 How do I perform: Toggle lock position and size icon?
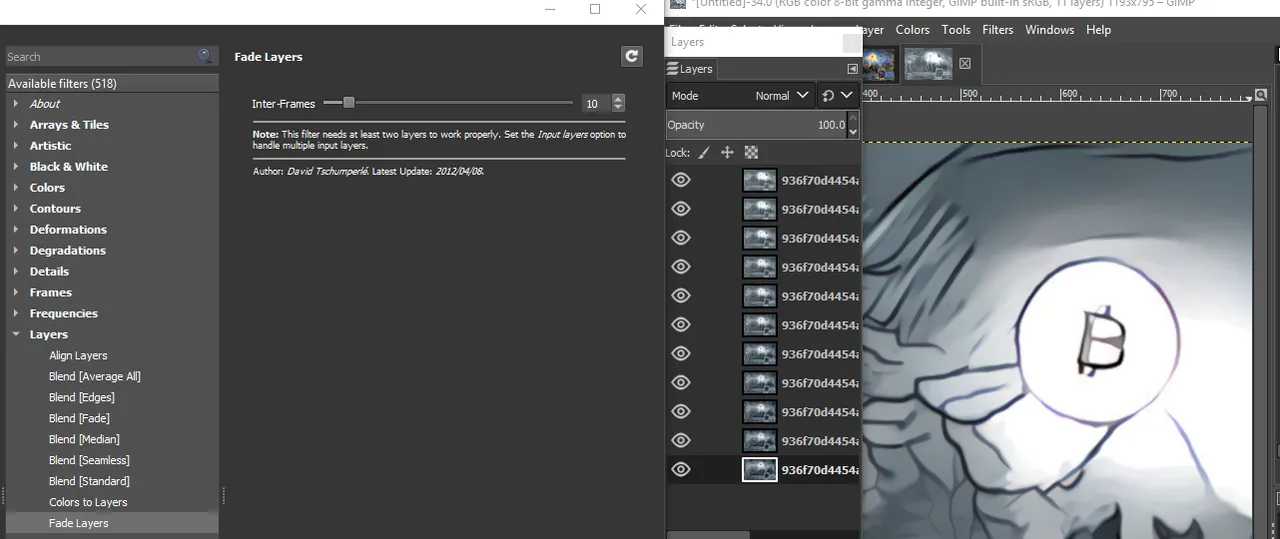727,153
